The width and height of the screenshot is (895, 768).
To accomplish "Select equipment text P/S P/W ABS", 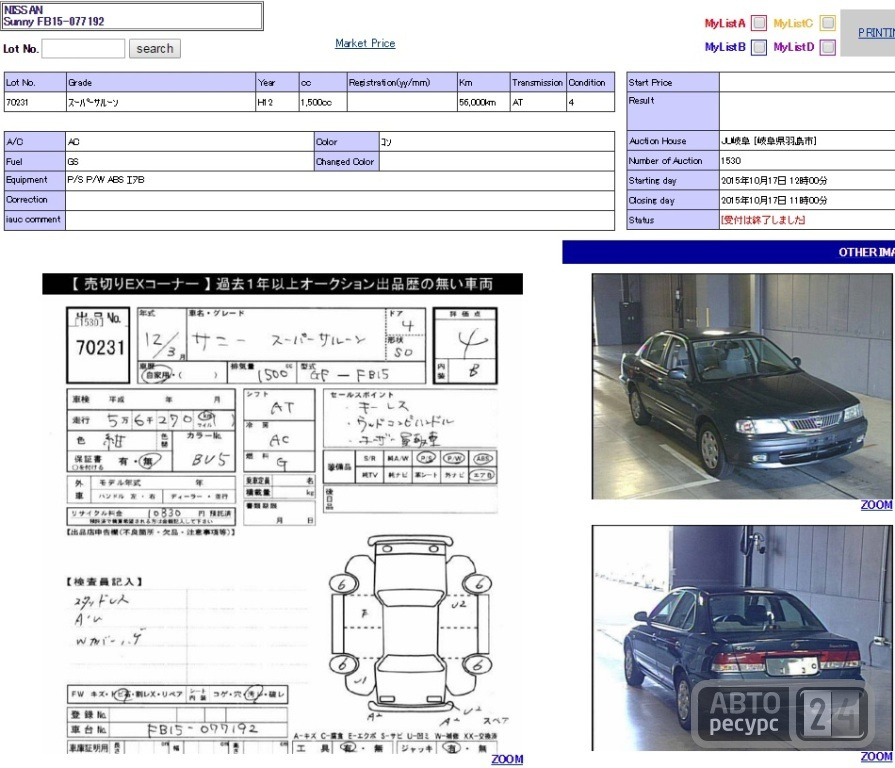I will (106, 180).
